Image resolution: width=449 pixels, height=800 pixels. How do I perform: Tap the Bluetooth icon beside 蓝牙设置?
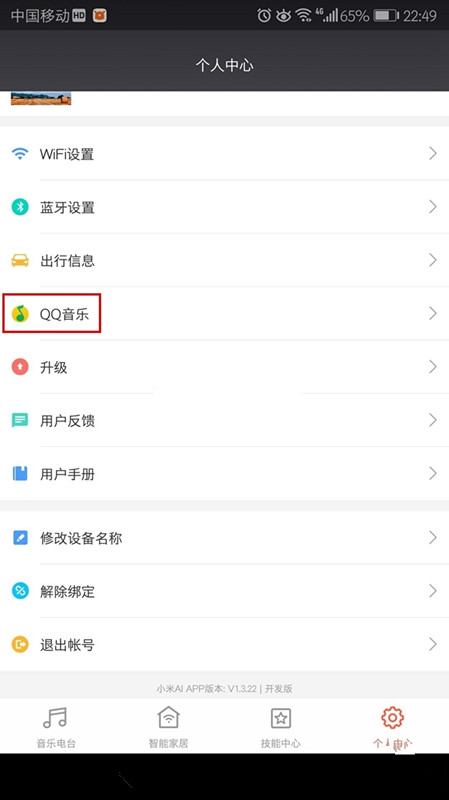pos(20,207)
